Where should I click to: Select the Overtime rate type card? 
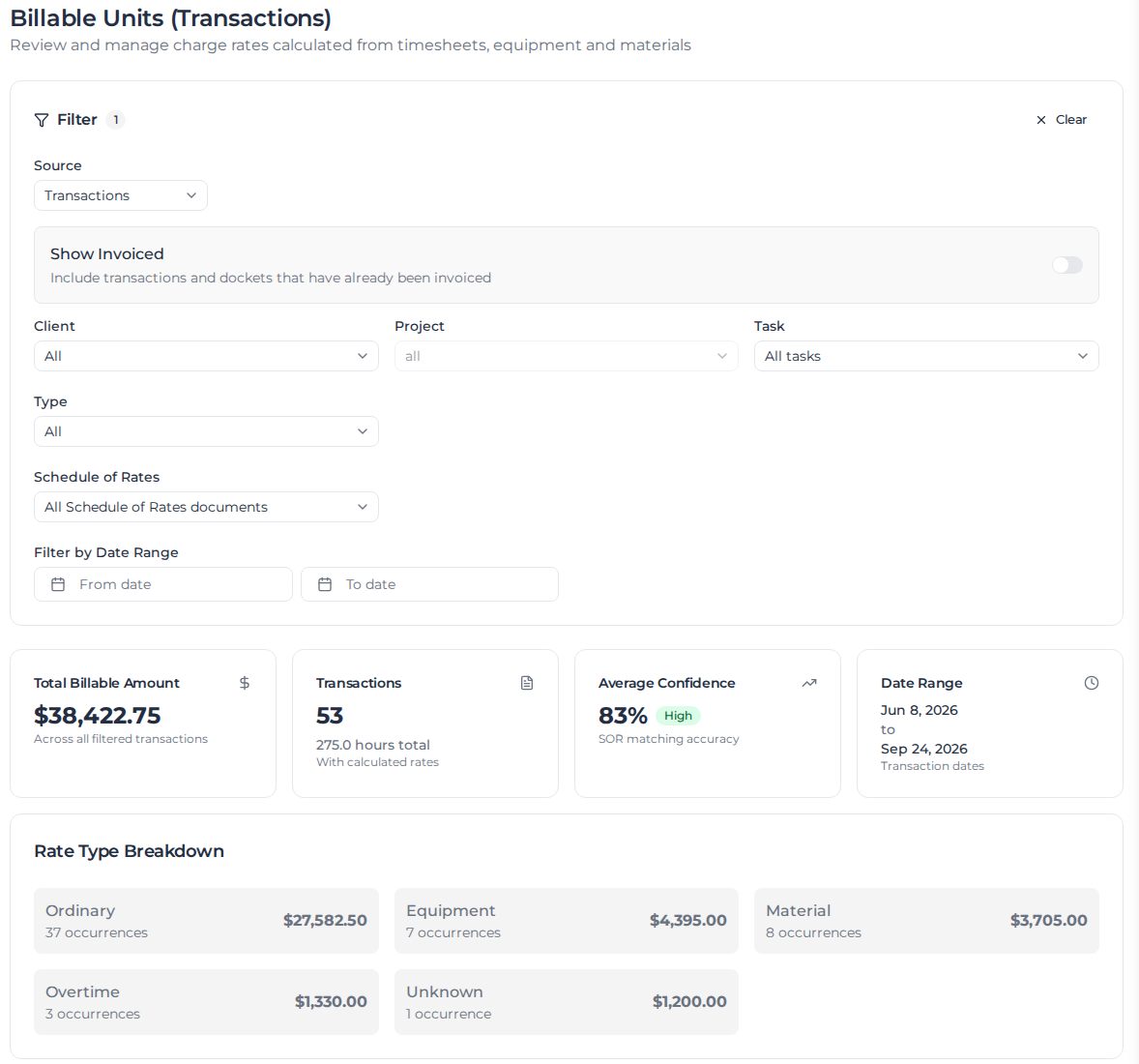tap(206, 1002)
